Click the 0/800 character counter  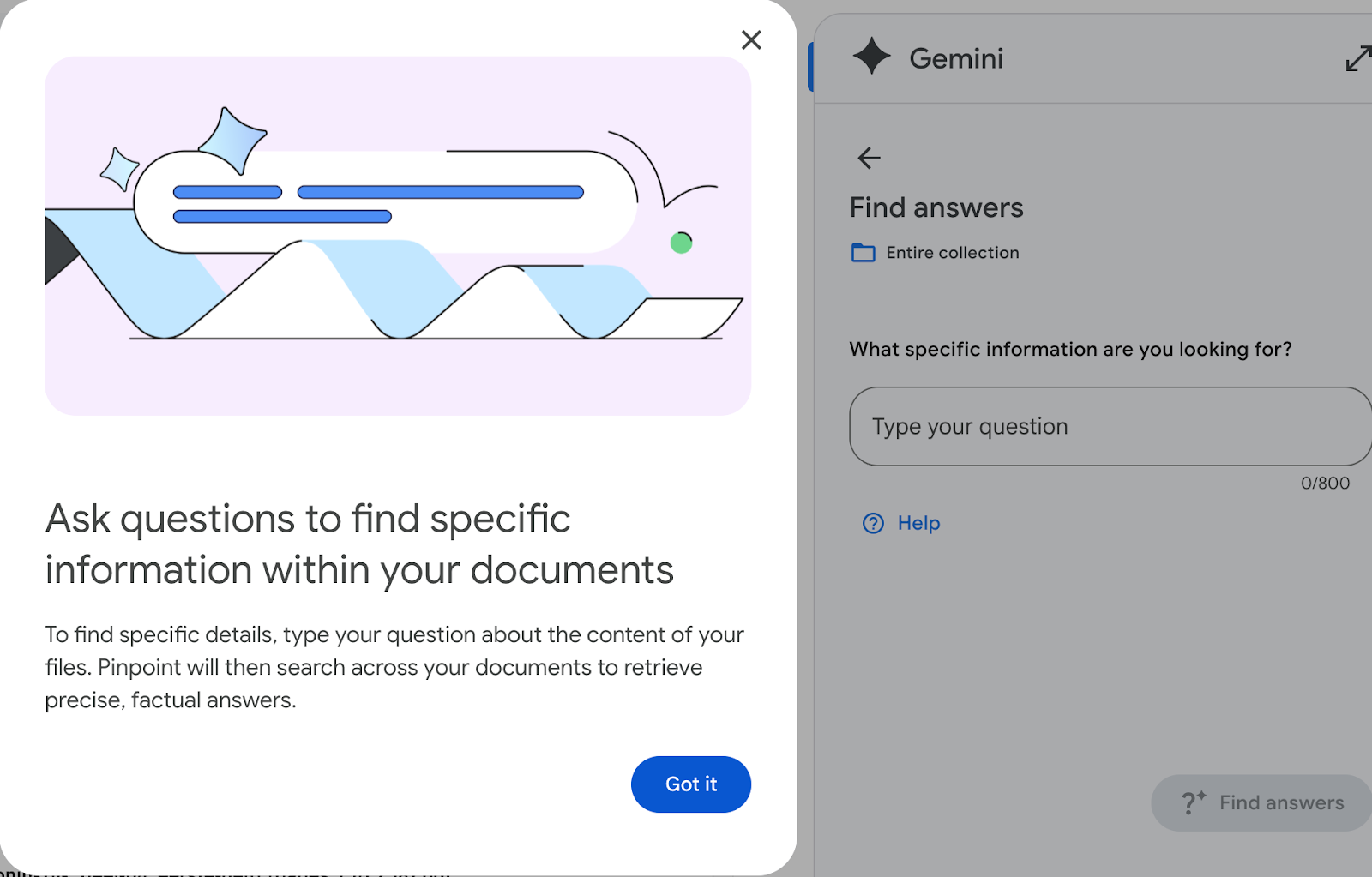[1325, 483]
